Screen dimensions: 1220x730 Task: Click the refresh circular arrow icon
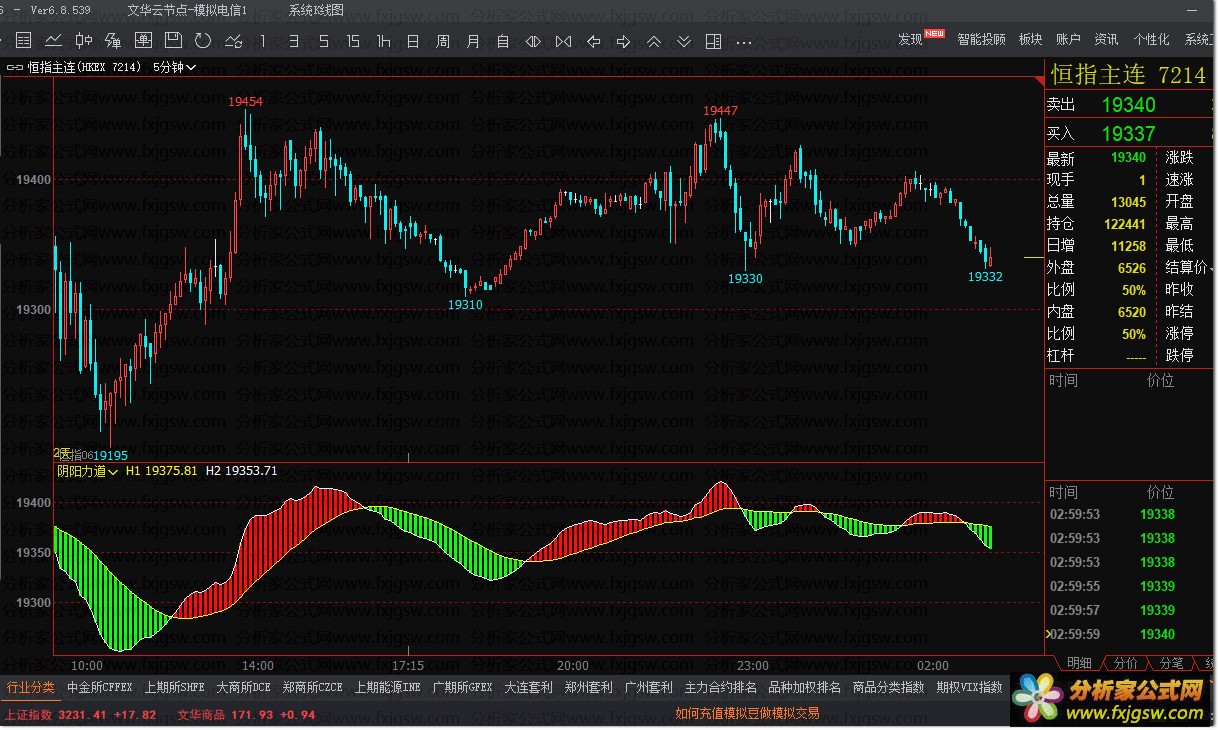point(203,41)
